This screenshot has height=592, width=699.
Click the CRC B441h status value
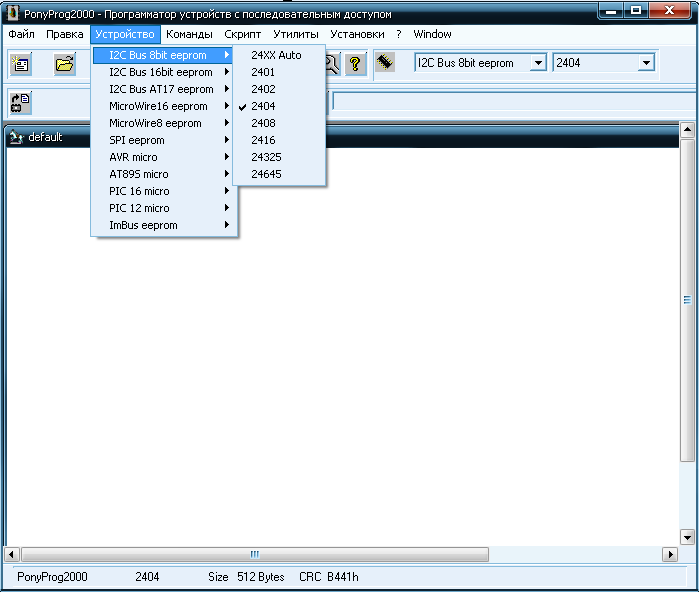click(329, 577)
